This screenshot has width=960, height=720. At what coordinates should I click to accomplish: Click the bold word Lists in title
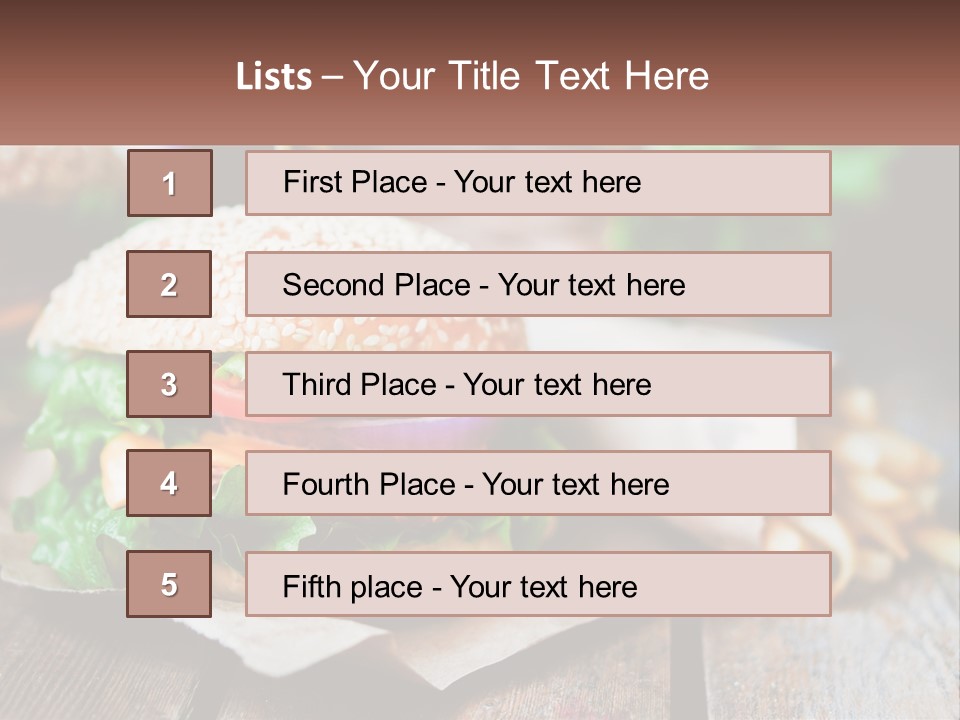click(x=274, y=76)
